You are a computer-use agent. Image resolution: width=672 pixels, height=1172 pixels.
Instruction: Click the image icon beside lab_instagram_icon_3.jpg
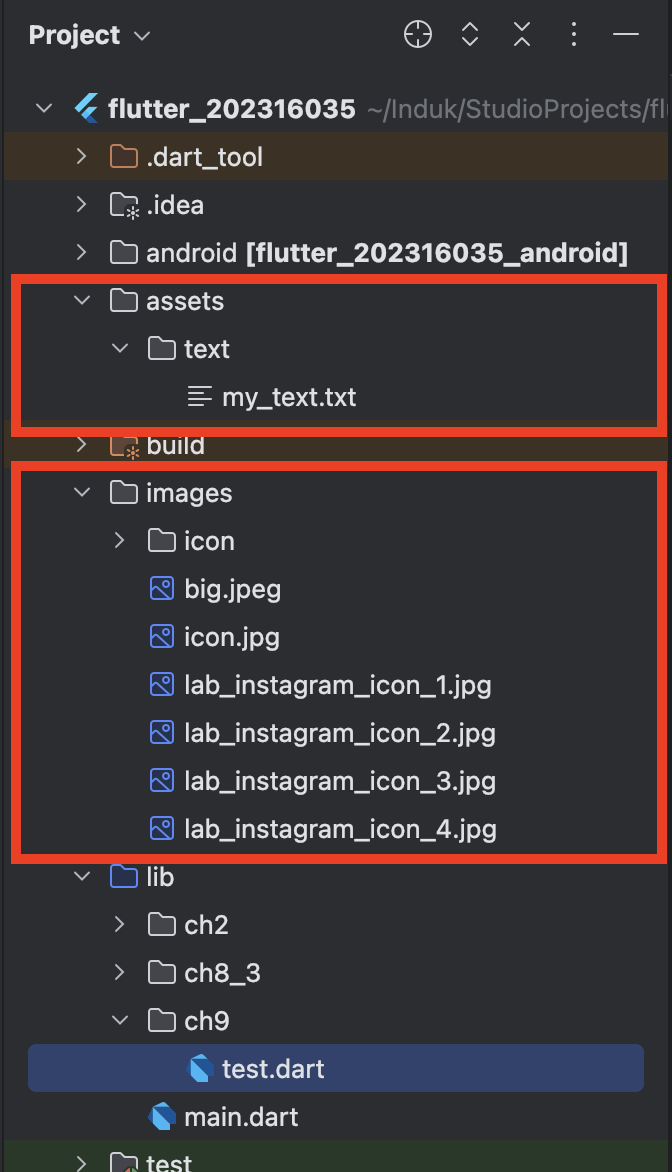[161, 780]
